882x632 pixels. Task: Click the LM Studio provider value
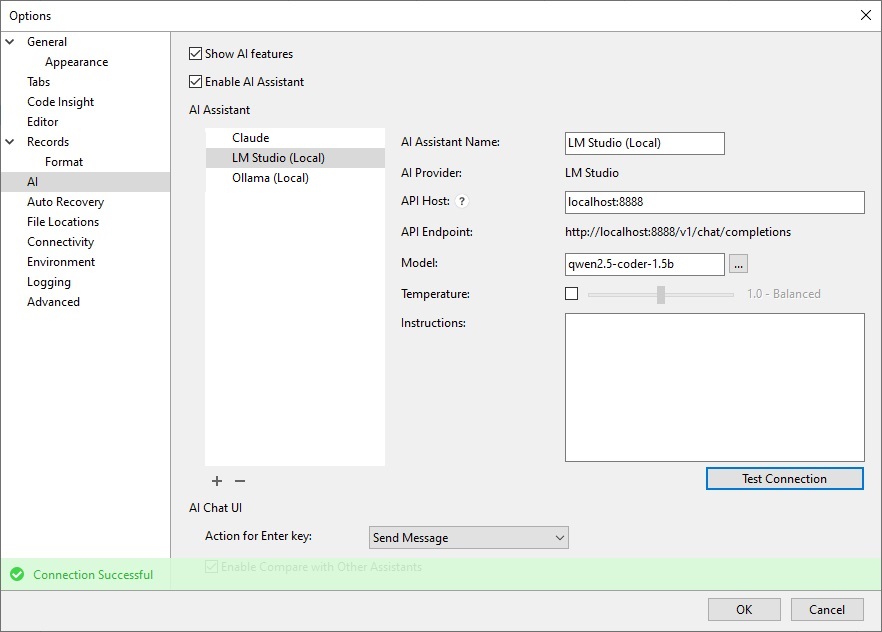tap(592, 173)
